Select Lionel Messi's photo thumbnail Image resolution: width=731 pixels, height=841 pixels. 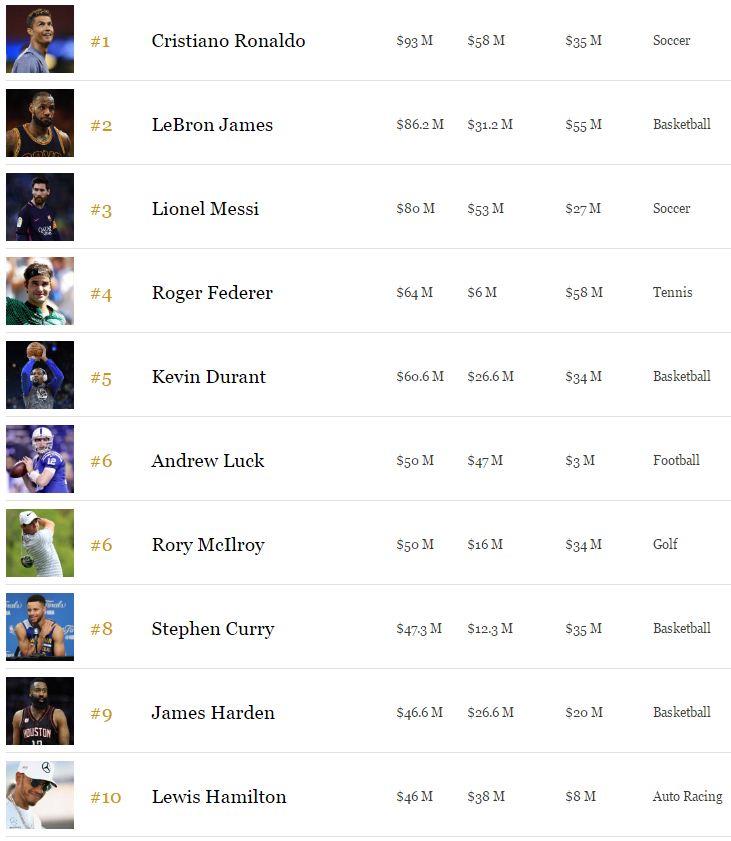(40, 208)
